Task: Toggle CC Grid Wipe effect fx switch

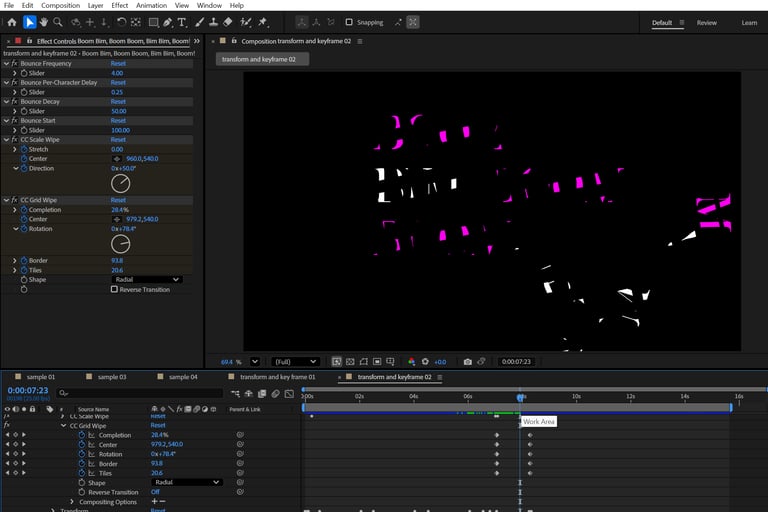Action: click(x=15, y=200)
